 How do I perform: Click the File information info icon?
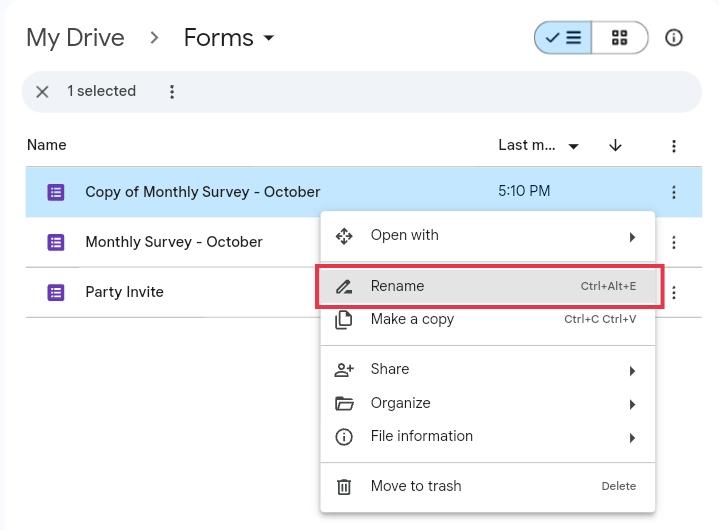click(344, 437)
